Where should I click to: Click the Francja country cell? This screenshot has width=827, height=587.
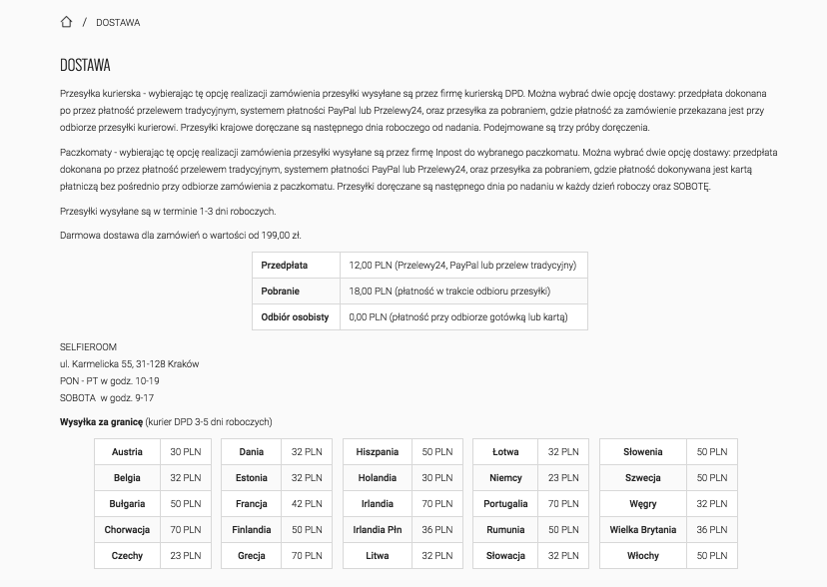251,504
